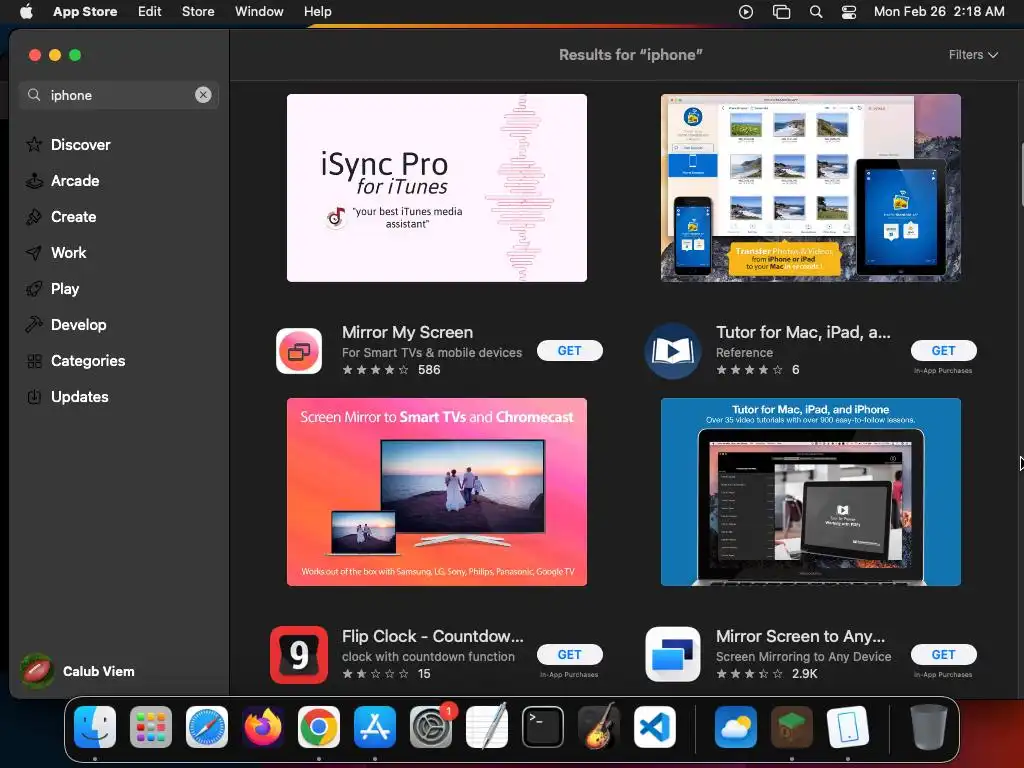Click the search field containing iphone
The image size is (1024, 768).
(x=118, y=95)
